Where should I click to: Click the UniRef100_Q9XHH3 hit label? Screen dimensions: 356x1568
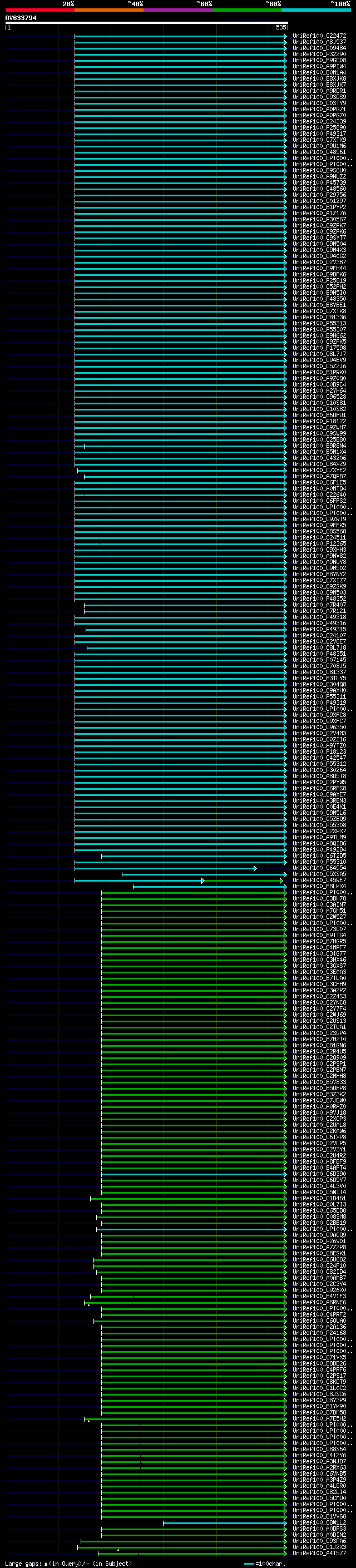pos(319,550)
